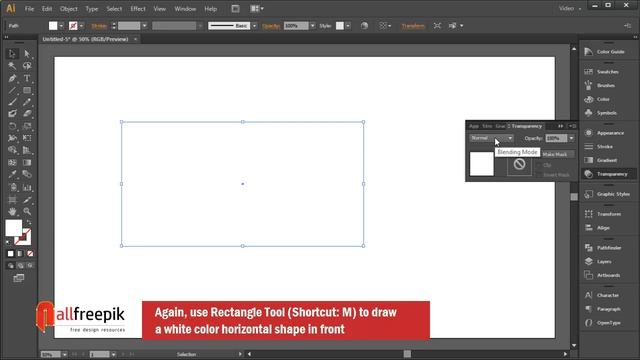Select the Eraser tool

(x=27, y=114)
